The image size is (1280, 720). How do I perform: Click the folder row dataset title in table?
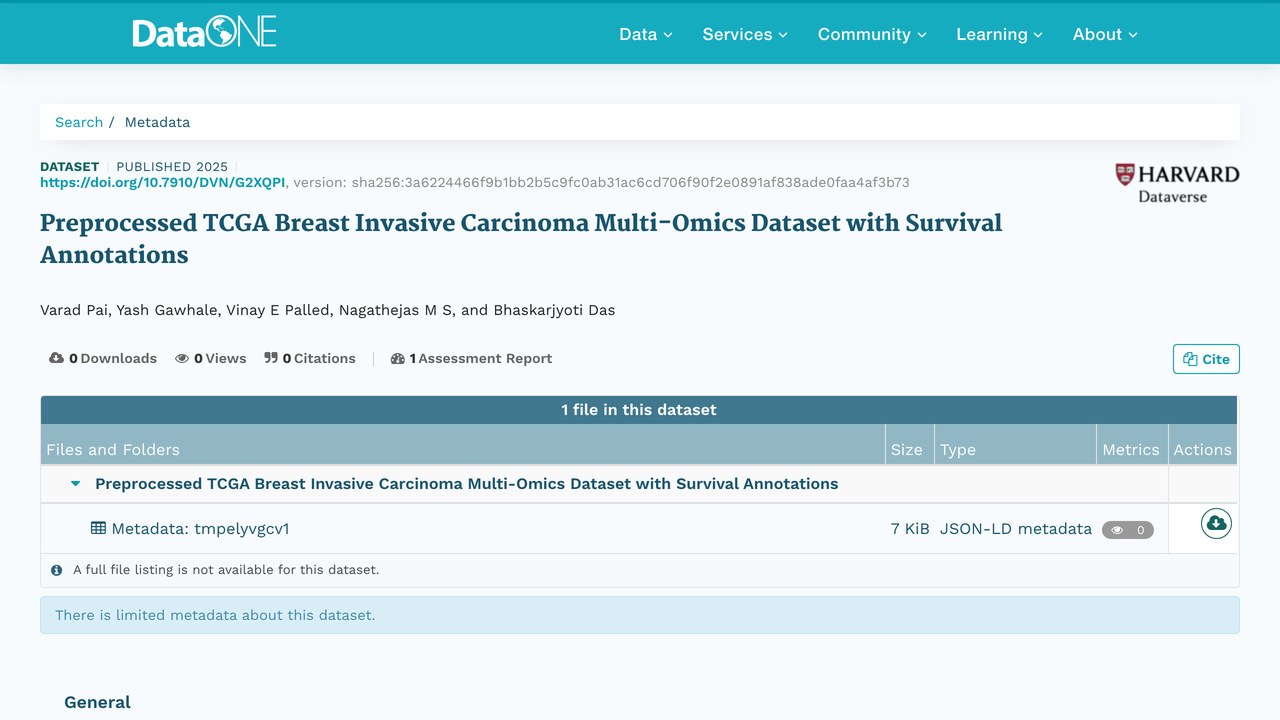(467, 484)
